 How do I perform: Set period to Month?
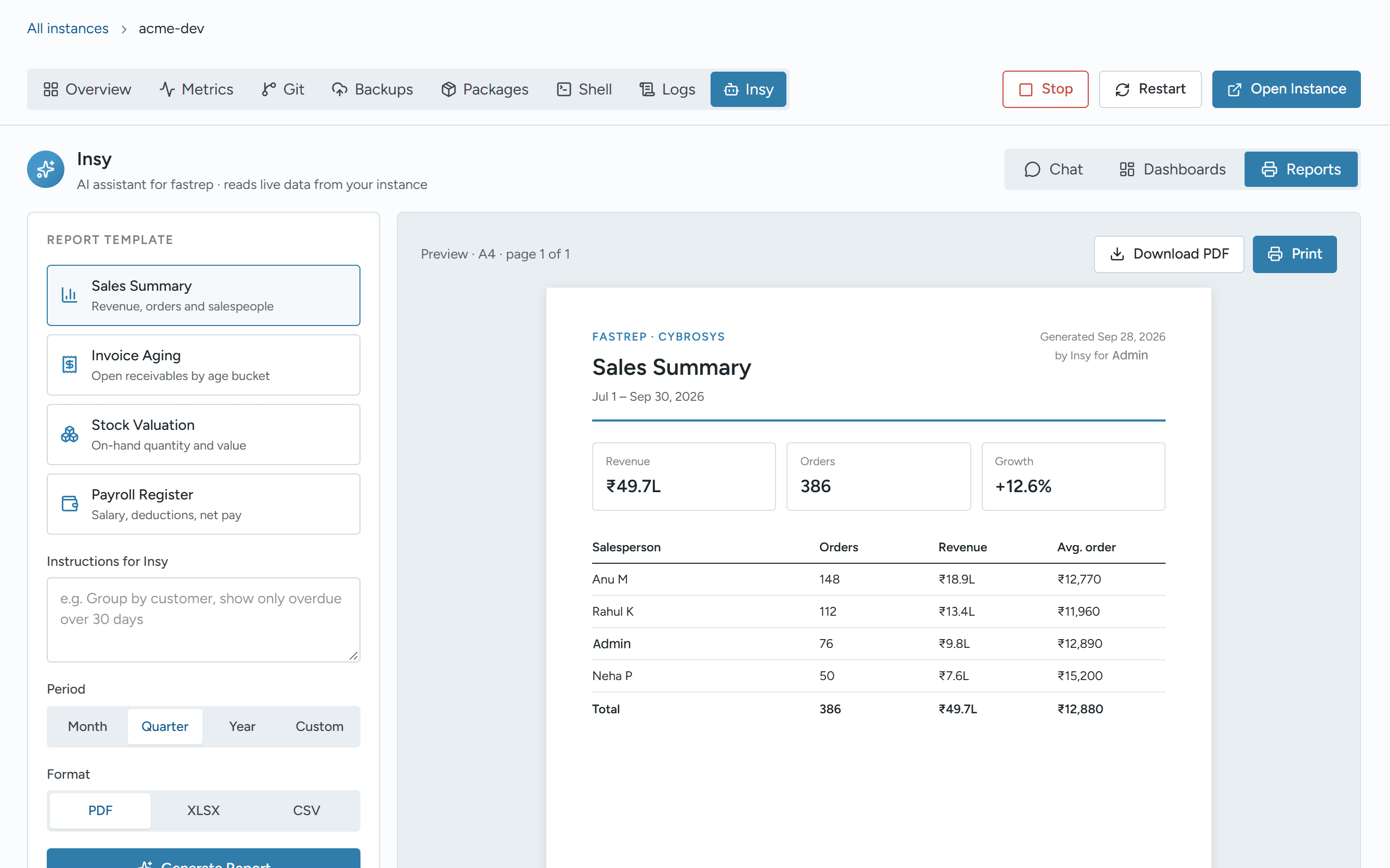click(x=87, y=726)
